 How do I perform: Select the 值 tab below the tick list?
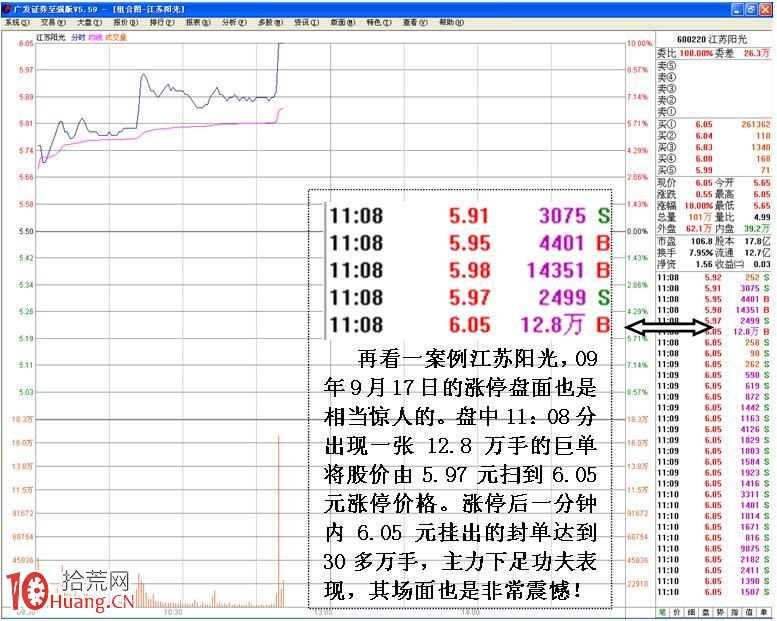click(x=749, y=613)
